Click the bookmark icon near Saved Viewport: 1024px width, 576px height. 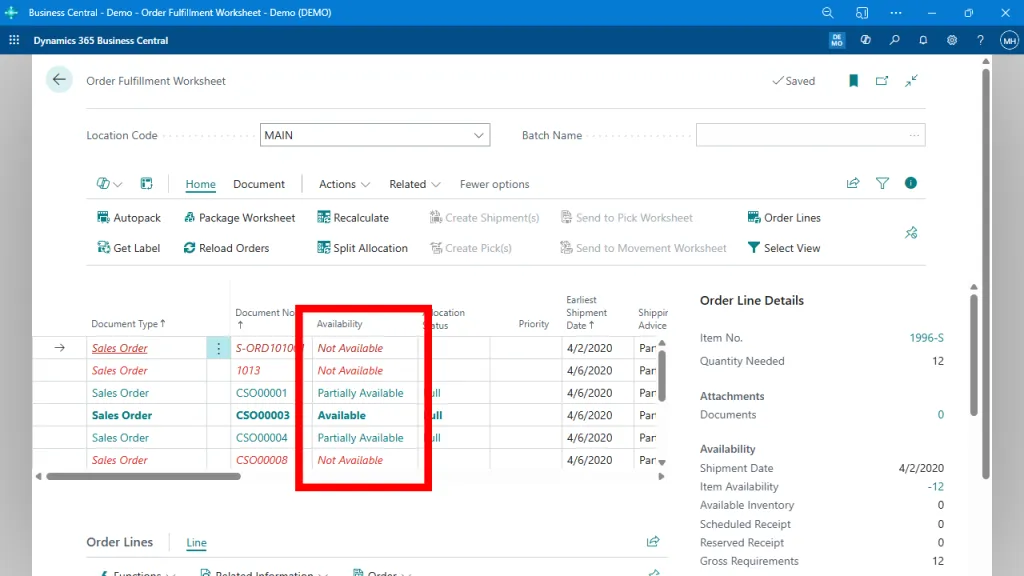point(853,80)
